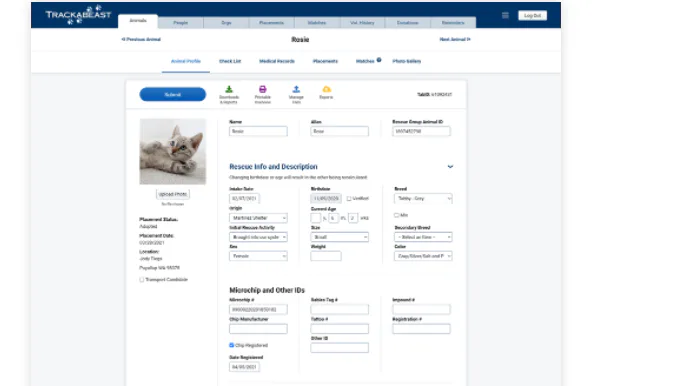Click the Upload Photo button
Image resolution: width=687 pixels, height=386 pixels.
[173, 194]
